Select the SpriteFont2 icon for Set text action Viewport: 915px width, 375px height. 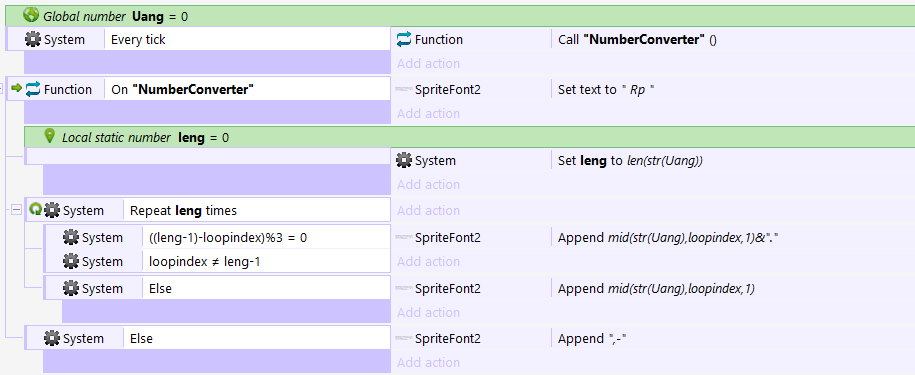(x=404, y=89)
